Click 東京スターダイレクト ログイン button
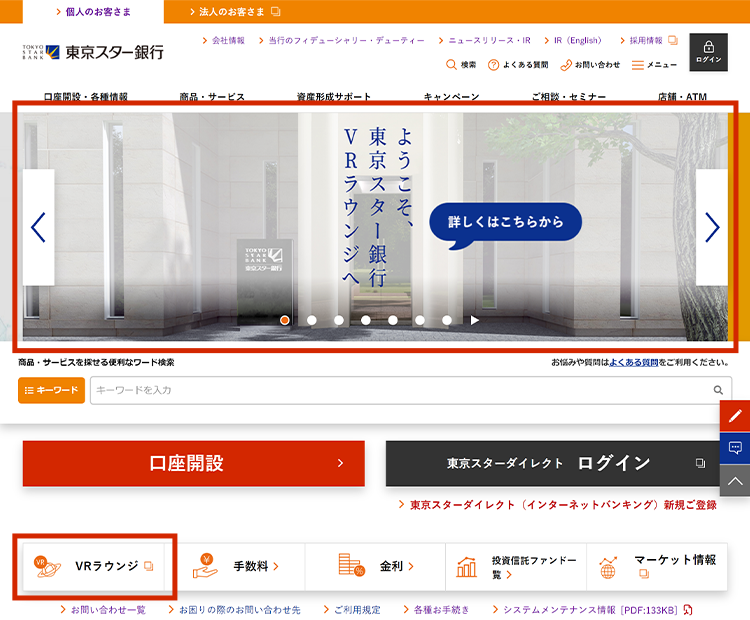 pyautogui.click(x=553, y=463)
